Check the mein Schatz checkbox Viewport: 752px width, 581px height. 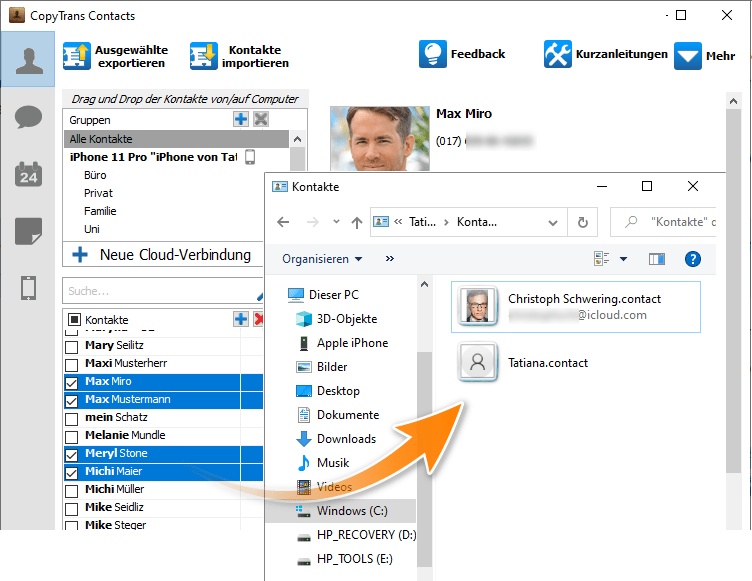tap(71, 419)
